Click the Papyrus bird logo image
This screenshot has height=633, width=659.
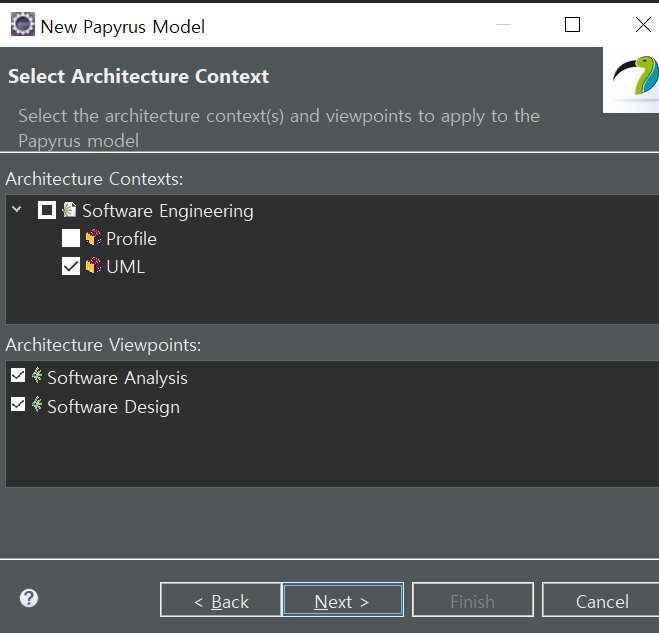coord(631,80)
